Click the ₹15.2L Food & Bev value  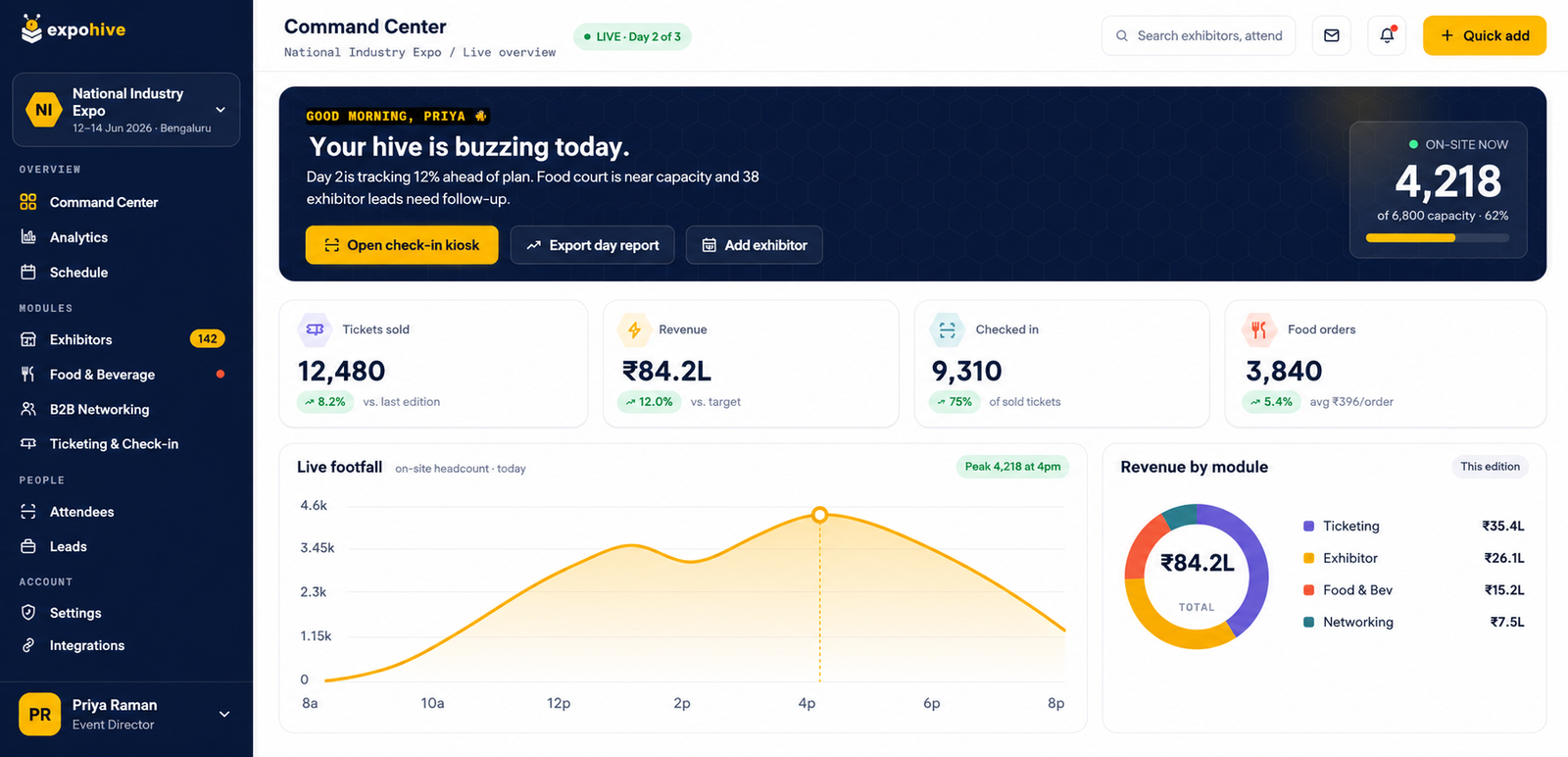tap(1504, 590)
